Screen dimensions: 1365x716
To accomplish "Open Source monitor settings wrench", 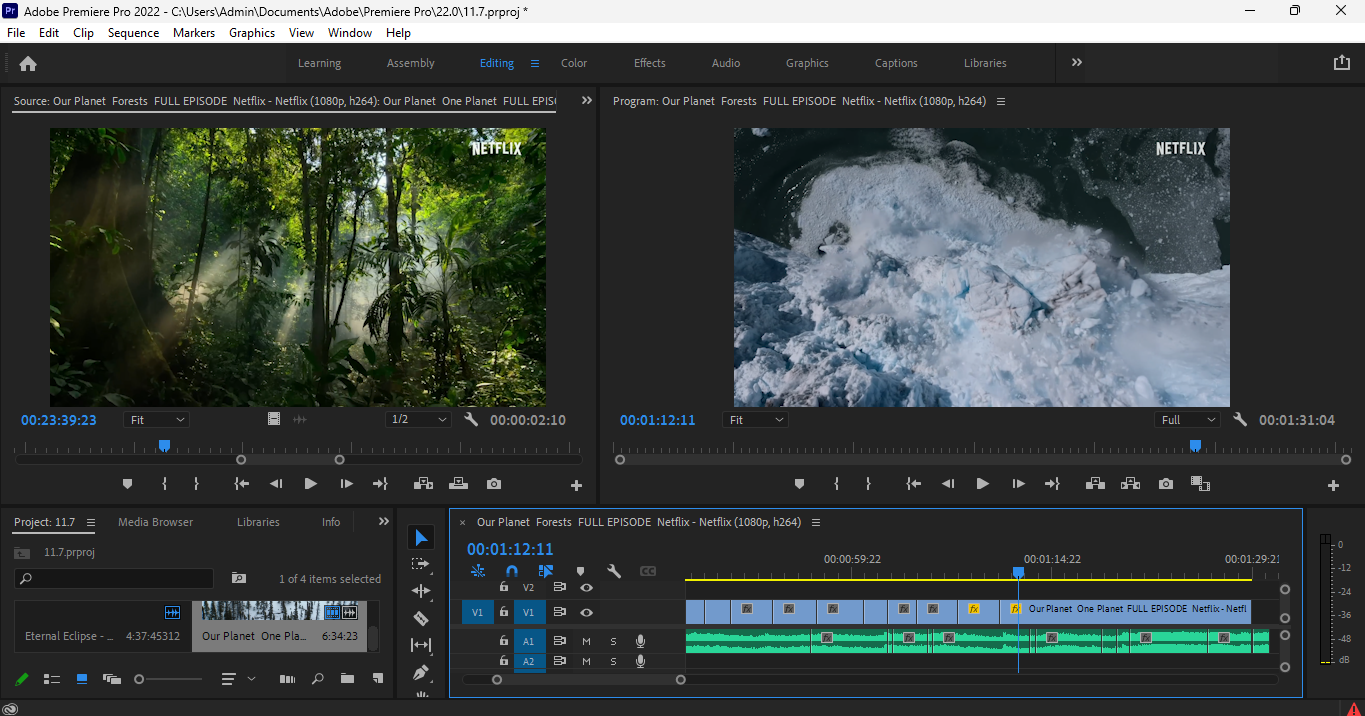I will [x=471, y=420].
